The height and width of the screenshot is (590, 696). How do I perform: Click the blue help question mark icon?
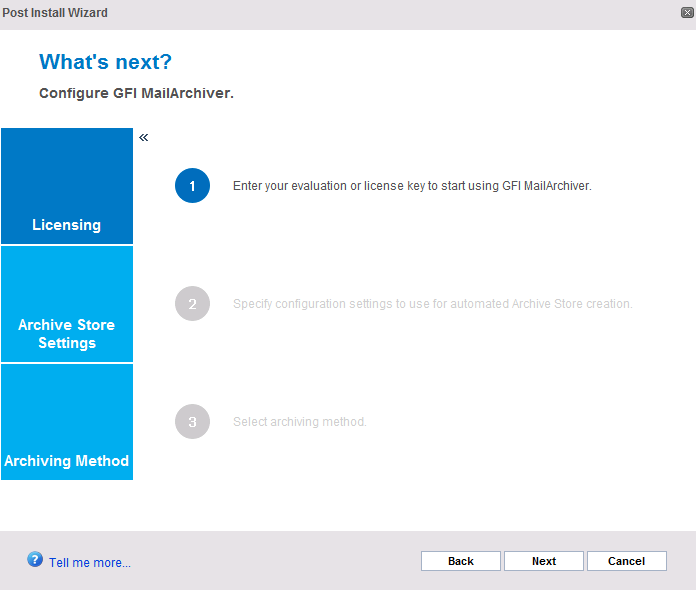tap(35, 559)
